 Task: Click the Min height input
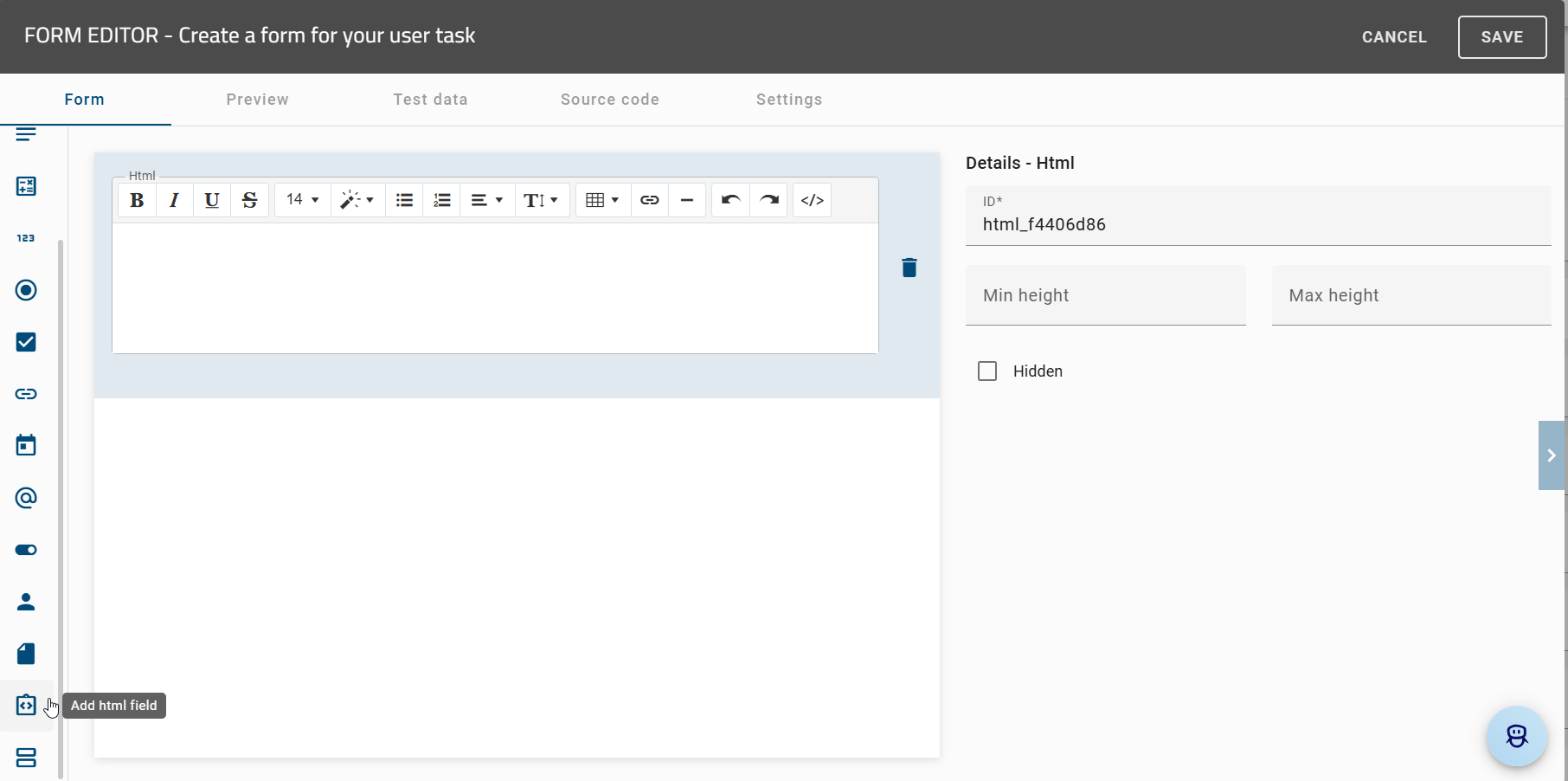pyautogui.click(x=1106, y=295)
